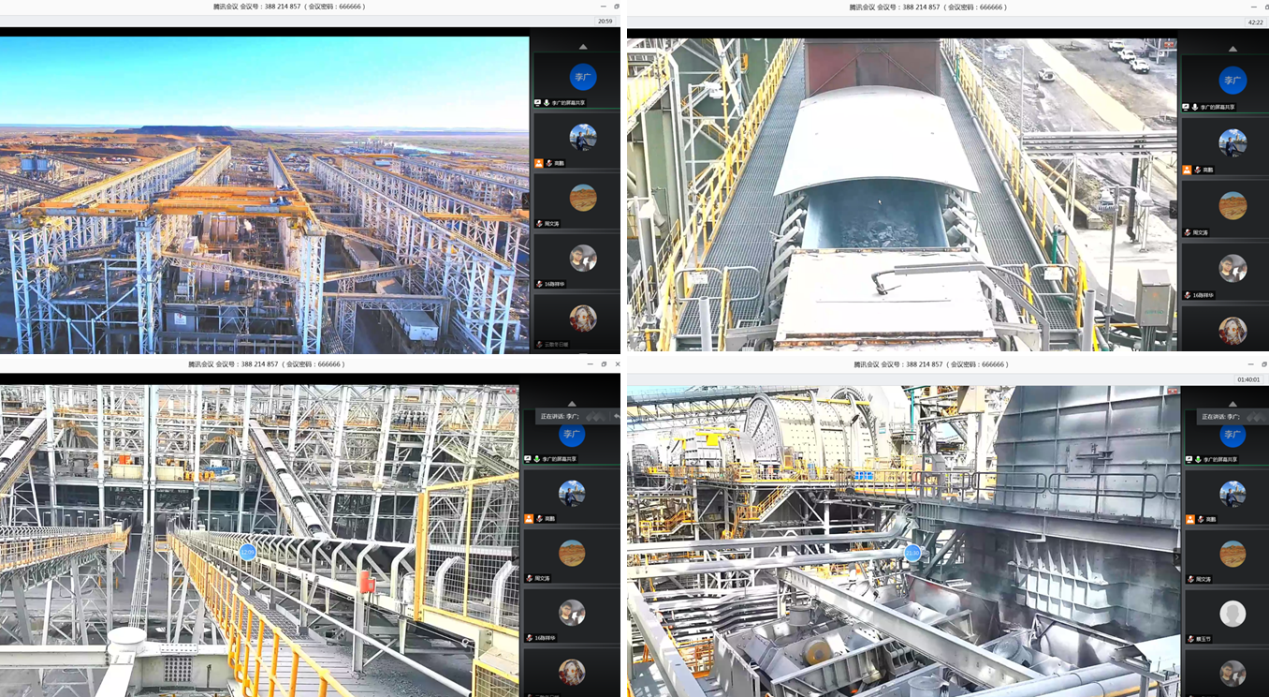This screenshot has width=1269, height=697.
Task: Select 周鹏's avatar in the 42:22 window
Action: click(1232, 143)
